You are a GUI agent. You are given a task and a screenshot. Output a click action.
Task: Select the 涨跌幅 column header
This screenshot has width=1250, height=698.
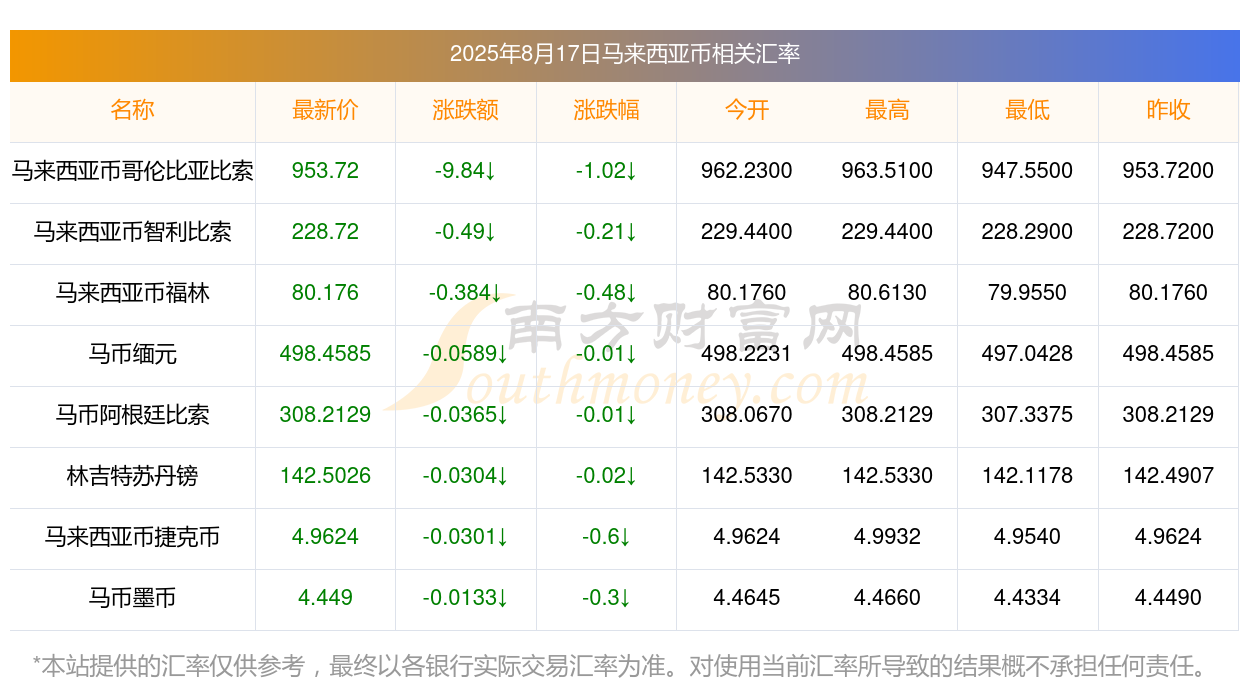(x=606, y=110)
